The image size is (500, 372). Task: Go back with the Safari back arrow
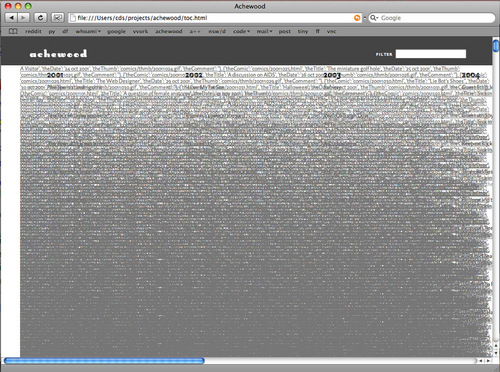12,18
